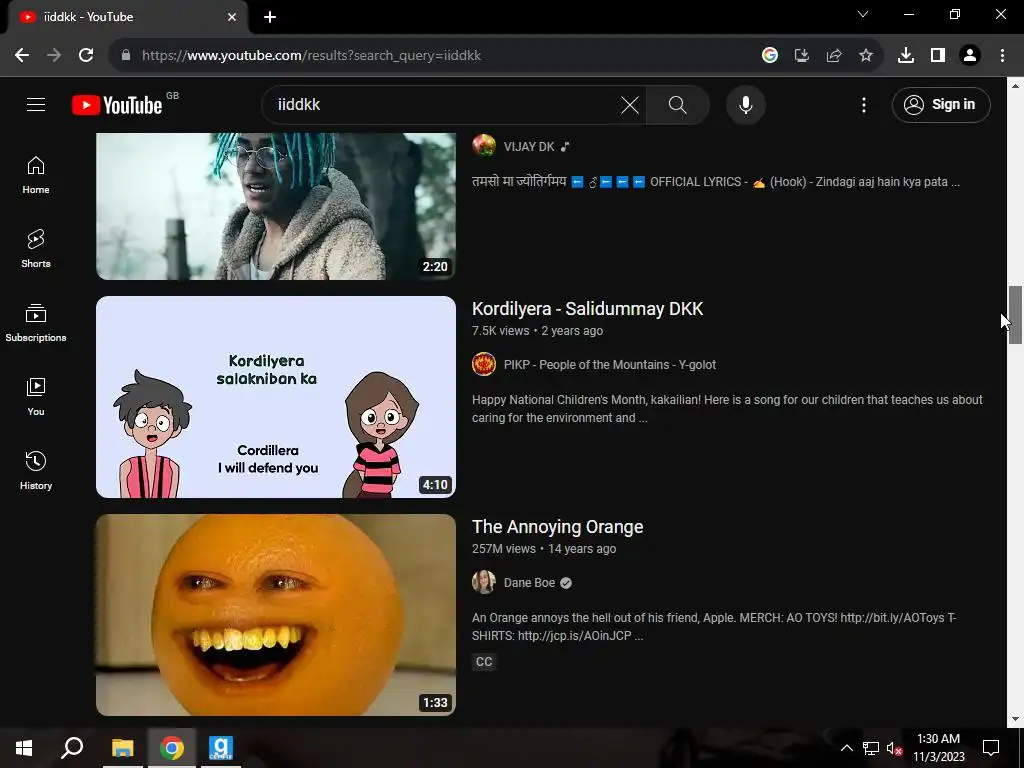Sign in to YouTube
Image resolution: width=1024 pixels, height=768 pixels.
pyautogui.click(x=941, y=104)
